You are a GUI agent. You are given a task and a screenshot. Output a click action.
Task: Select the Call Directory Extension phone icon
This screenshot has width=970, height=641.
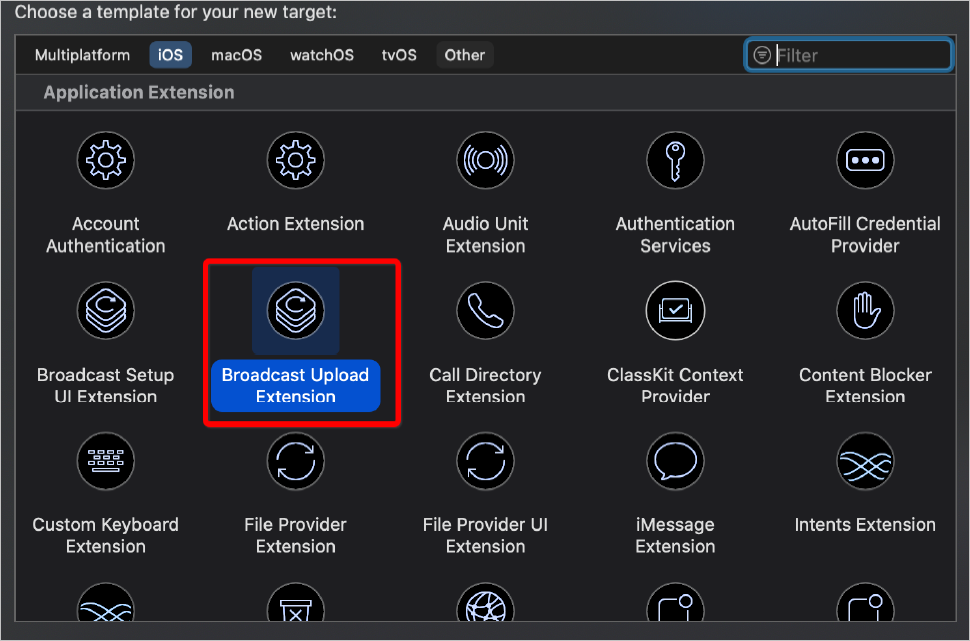click(x=485, y=310)
